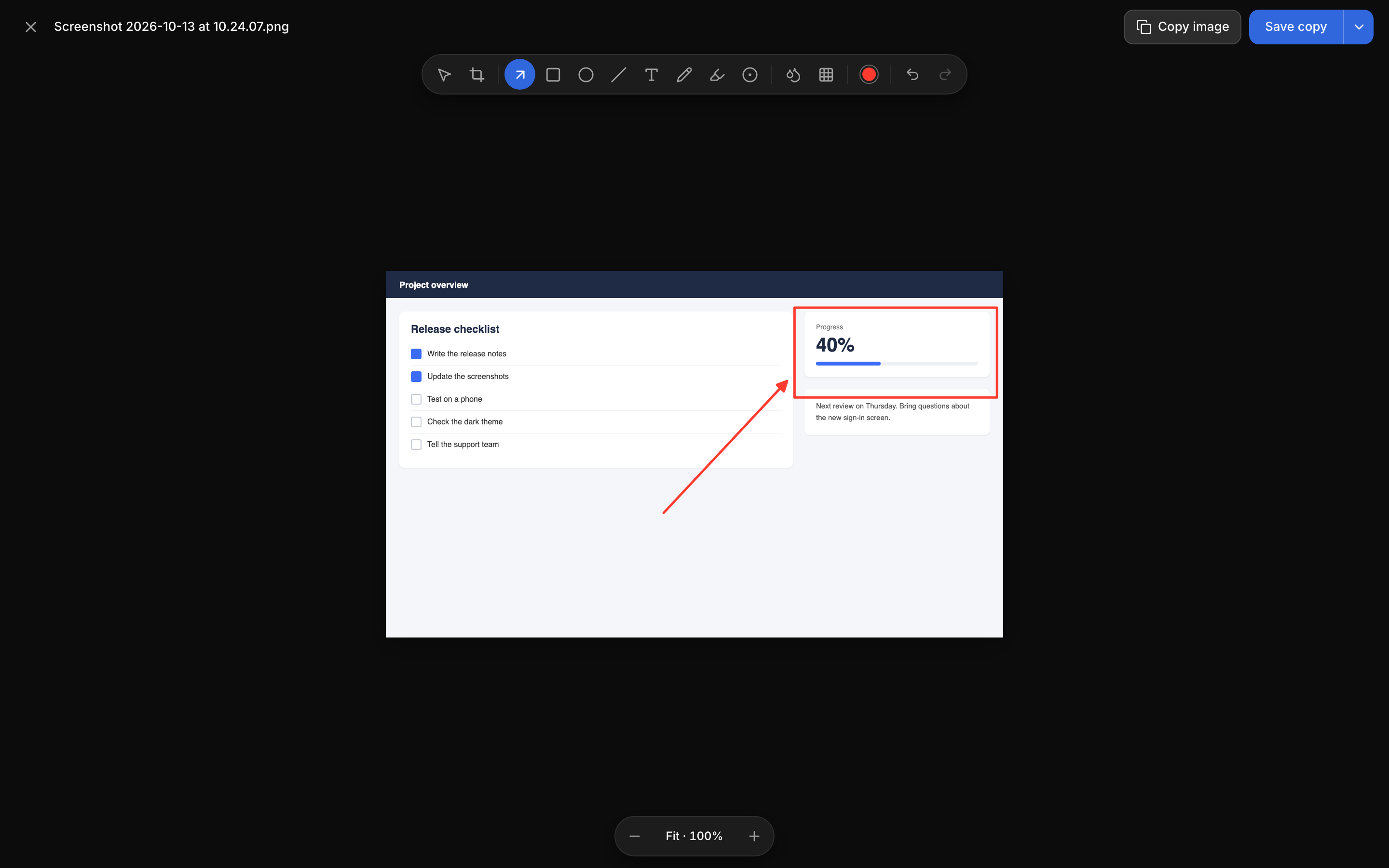The width and height of the screenshot is (1389, 868).
Task: Click "Tell the support team" text
Action: tap(463, 444)
